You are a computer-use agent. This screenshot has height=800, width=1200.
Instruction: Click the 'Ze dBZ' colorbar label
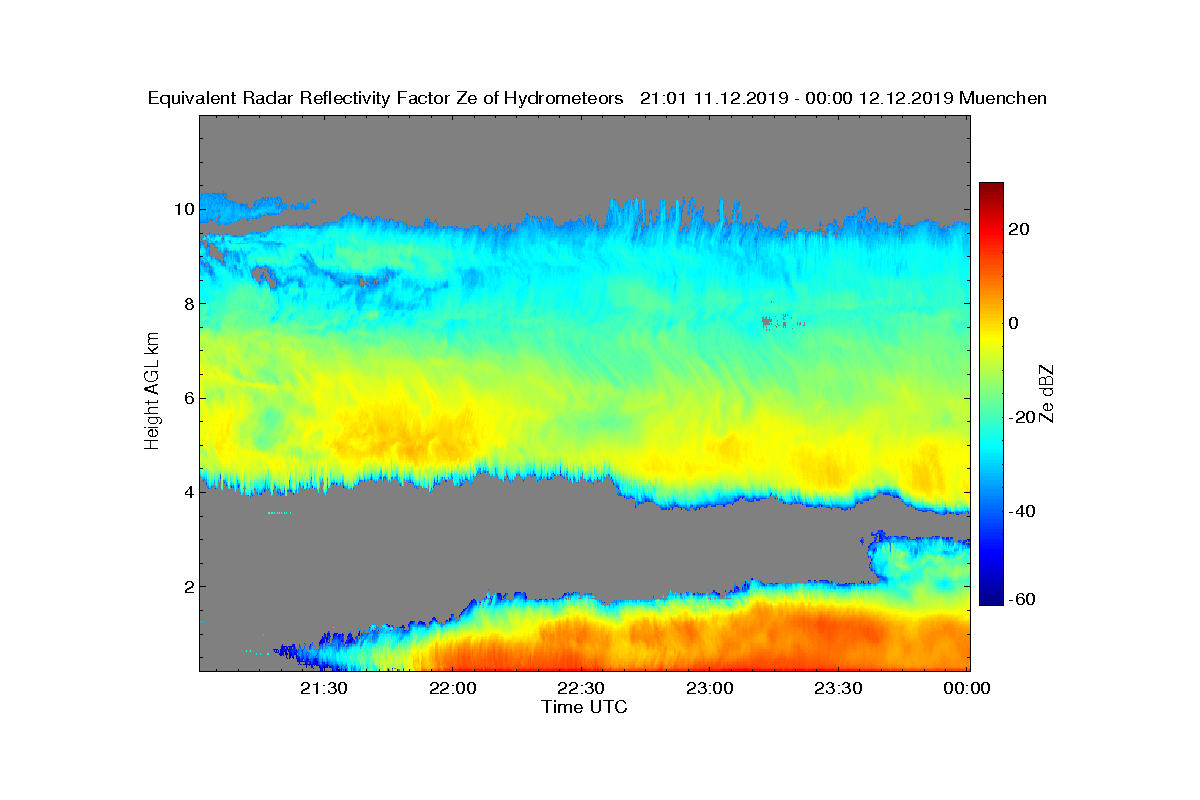tap(1048, 393)
